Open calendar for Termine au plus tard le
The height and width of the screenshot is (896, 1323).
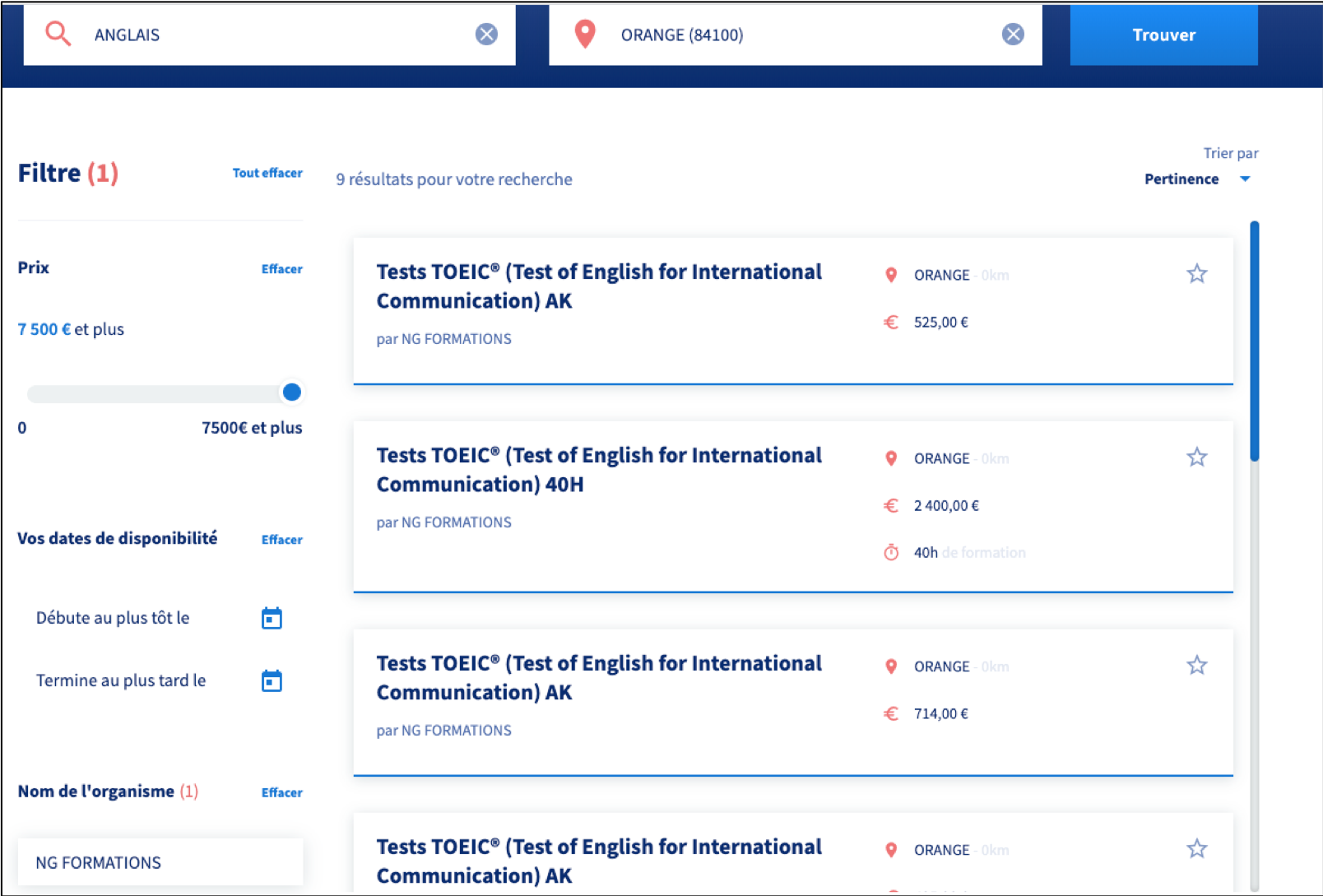point(272,680)
